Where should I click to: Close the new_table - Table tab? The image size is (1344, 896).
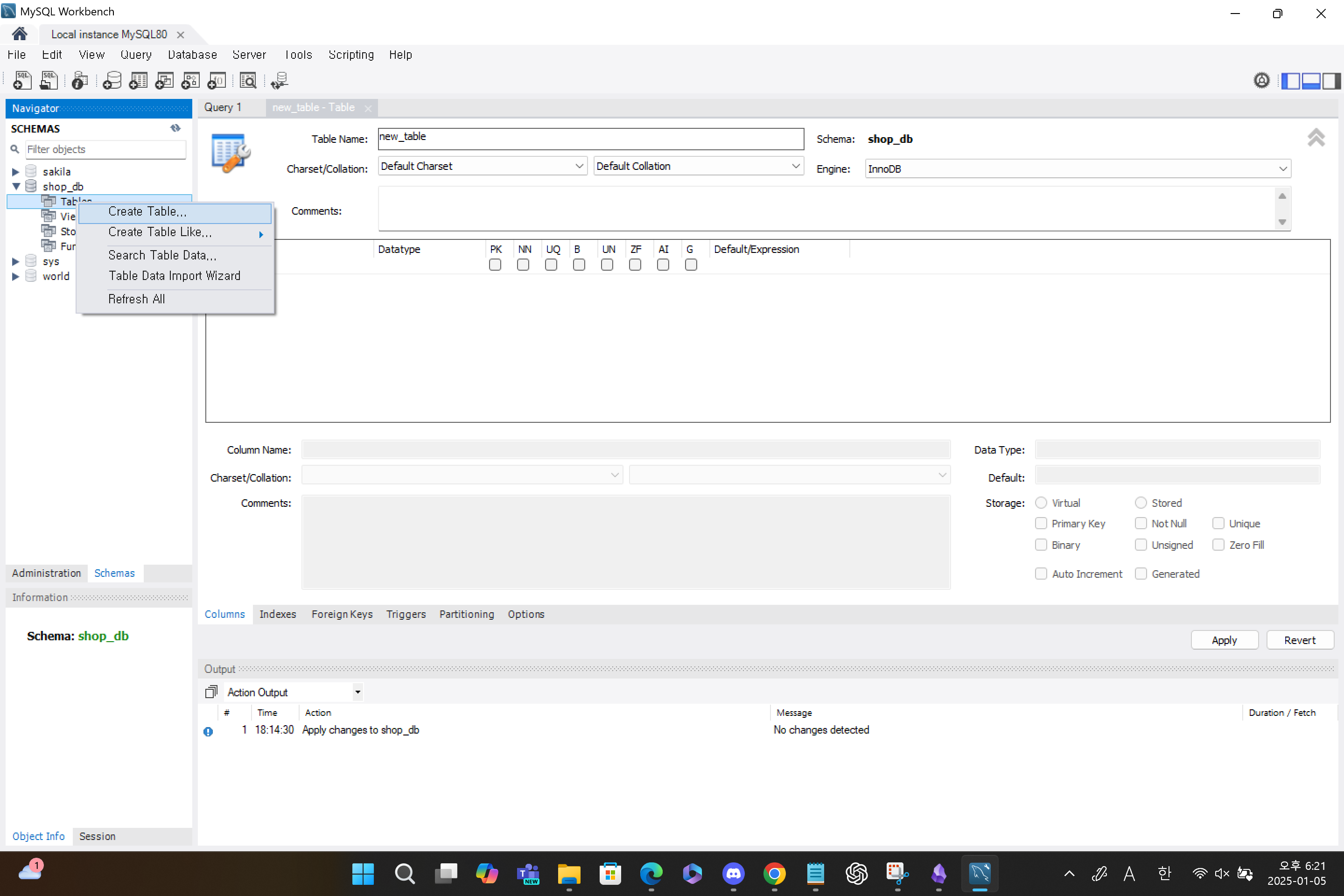pos(367,108)
